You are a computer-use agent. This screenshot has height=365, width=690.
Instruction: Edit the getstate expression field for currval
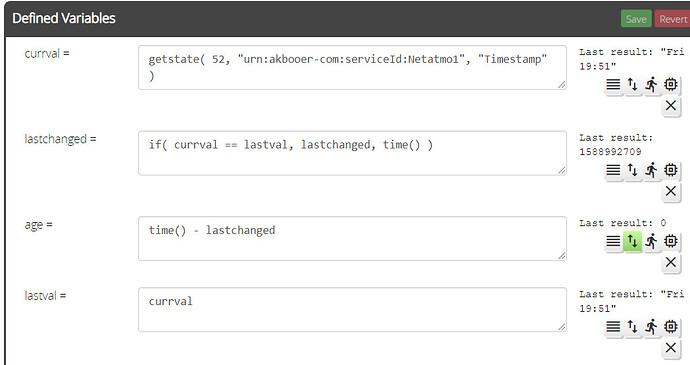(352, 67)
